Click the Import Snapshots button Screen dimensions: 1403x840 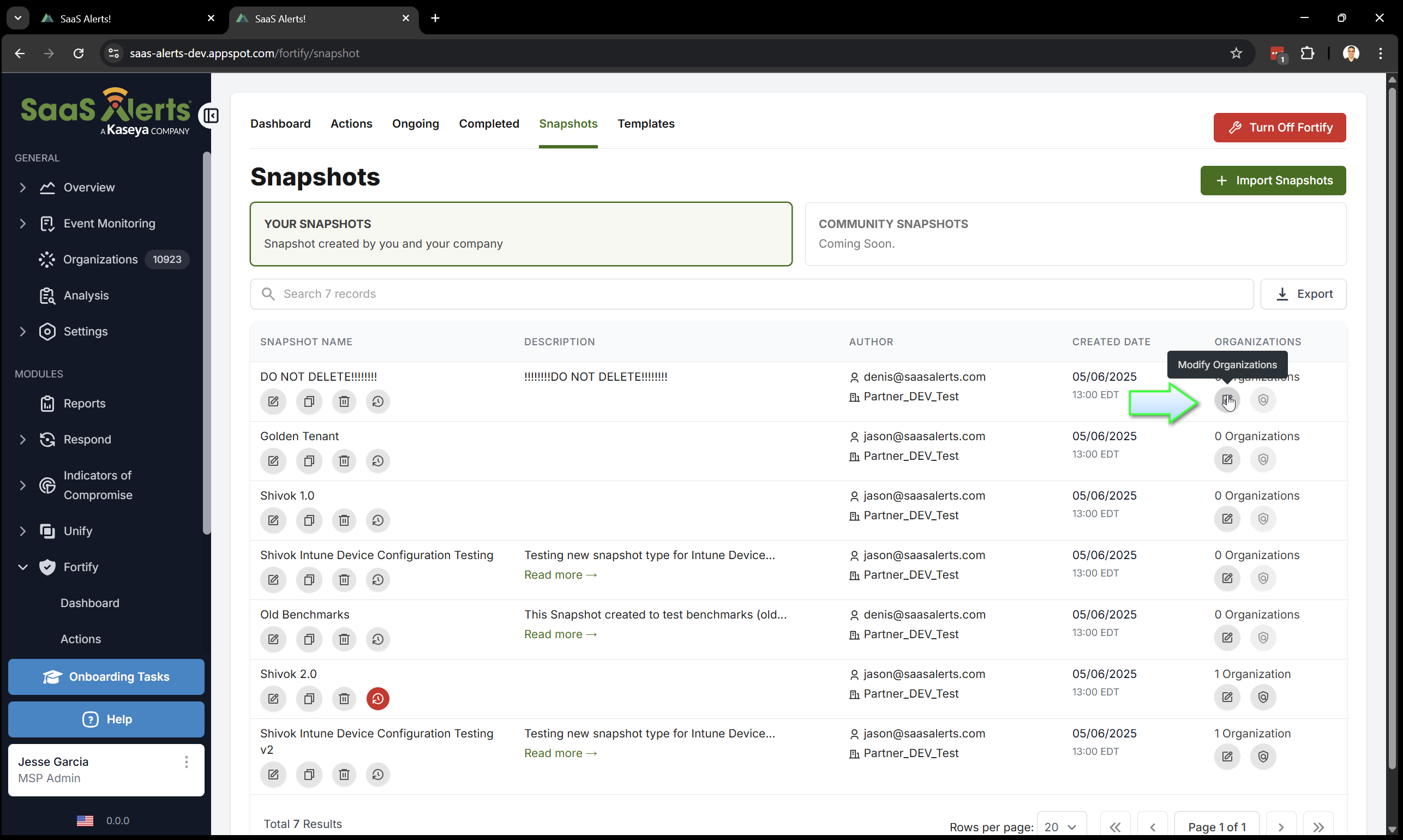pos(1272,181)
